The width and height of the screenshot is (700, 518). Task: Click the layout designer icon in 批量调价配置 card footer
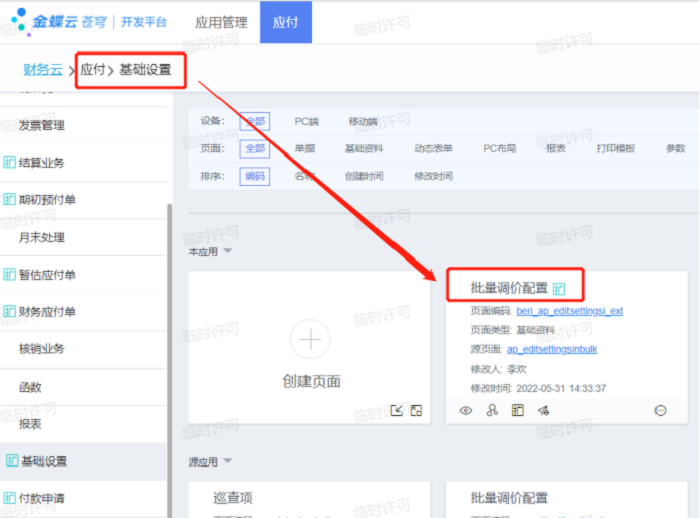tap(518, 410)
